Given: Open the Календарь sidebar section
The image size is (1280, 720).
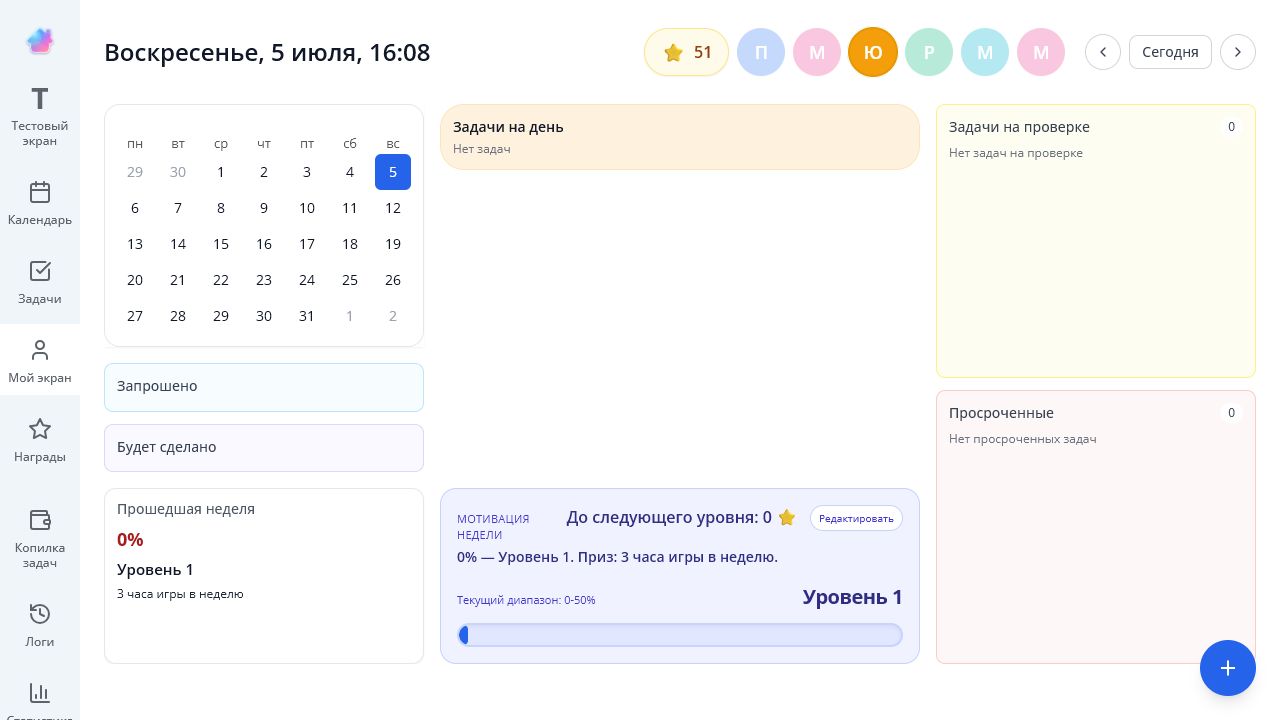Looking at the screenshot, I should tap(40, 204).
